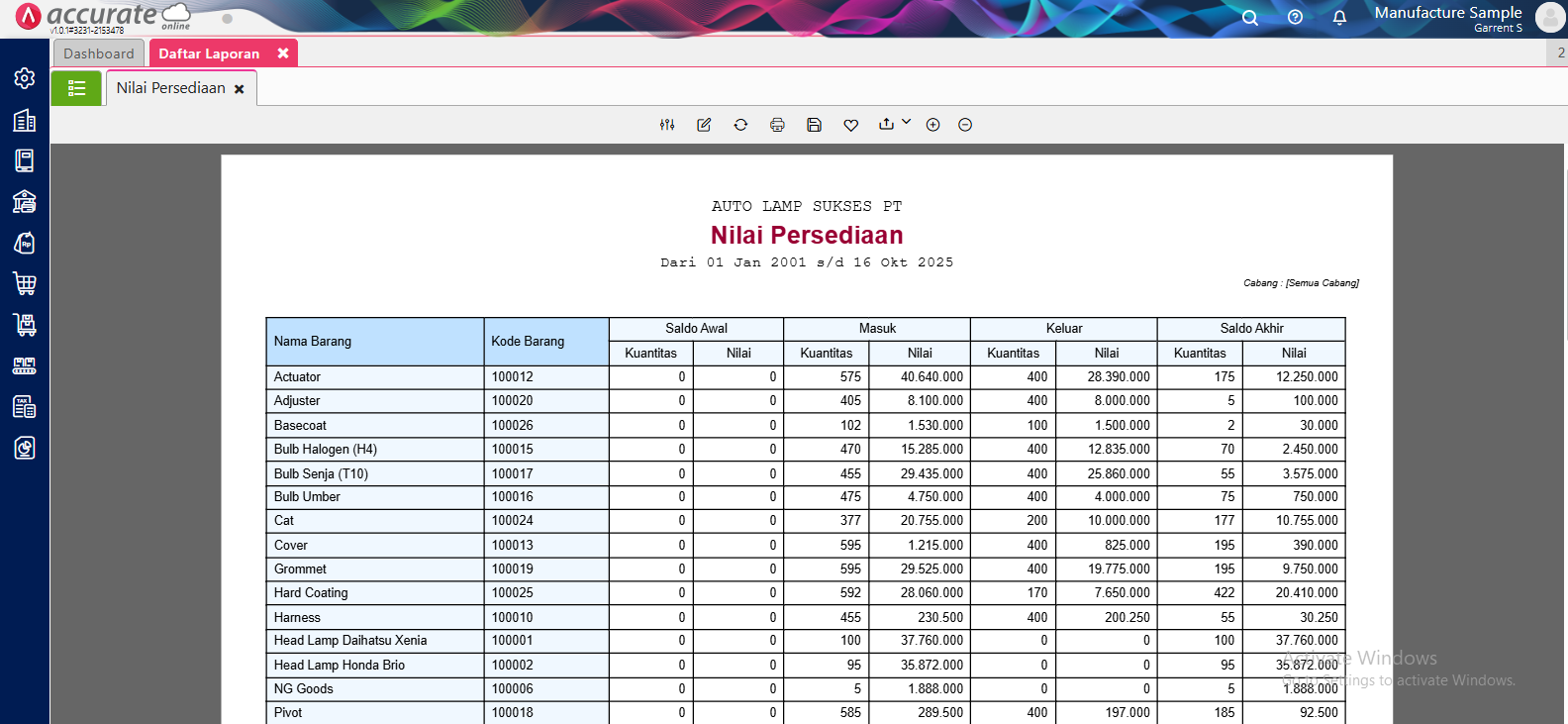
Task: Zoom in on the report preview
Action: pos(932,125)
